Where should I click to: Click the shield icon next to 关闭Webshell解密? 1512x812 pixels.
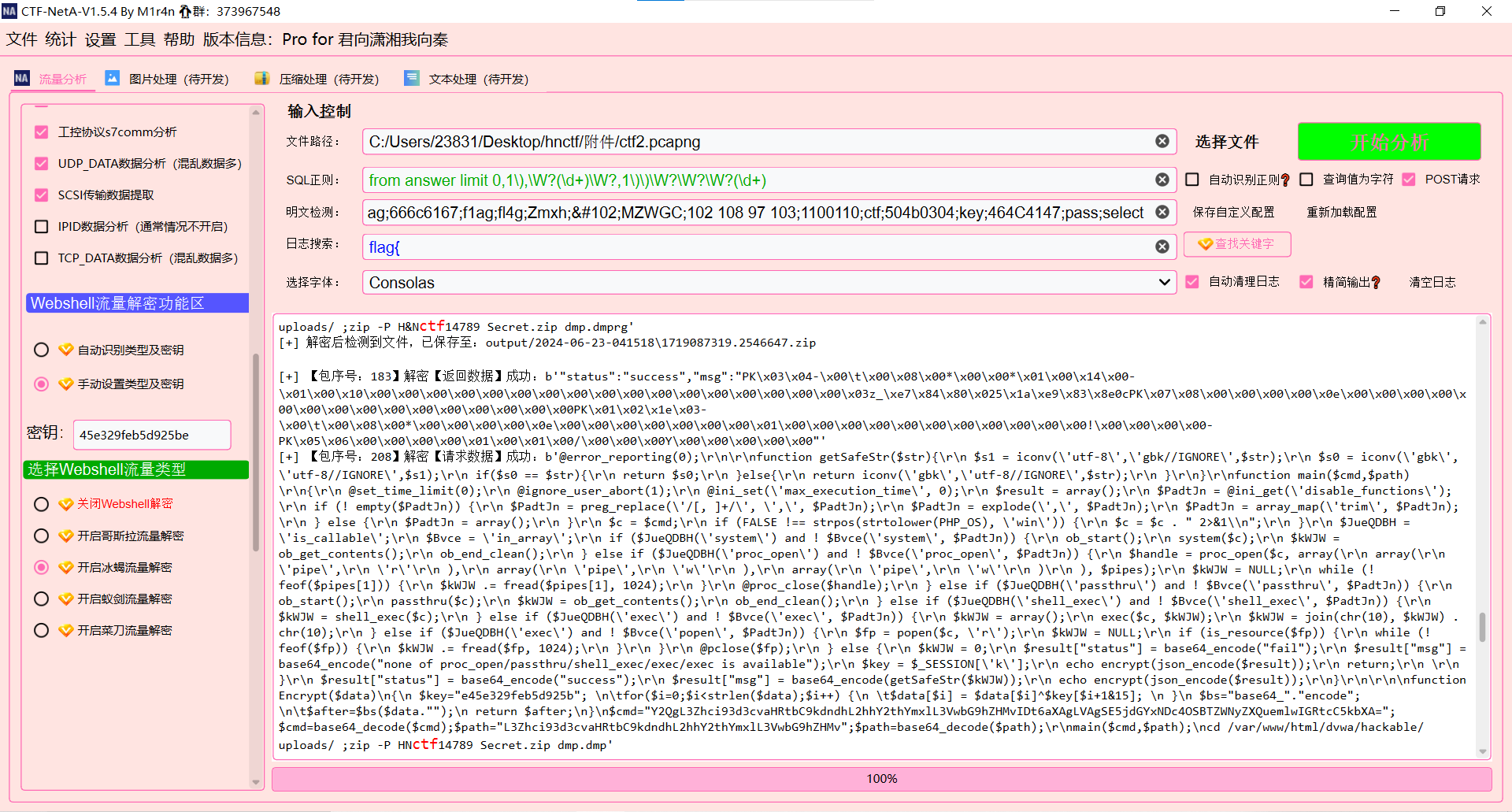pos(65,504)
